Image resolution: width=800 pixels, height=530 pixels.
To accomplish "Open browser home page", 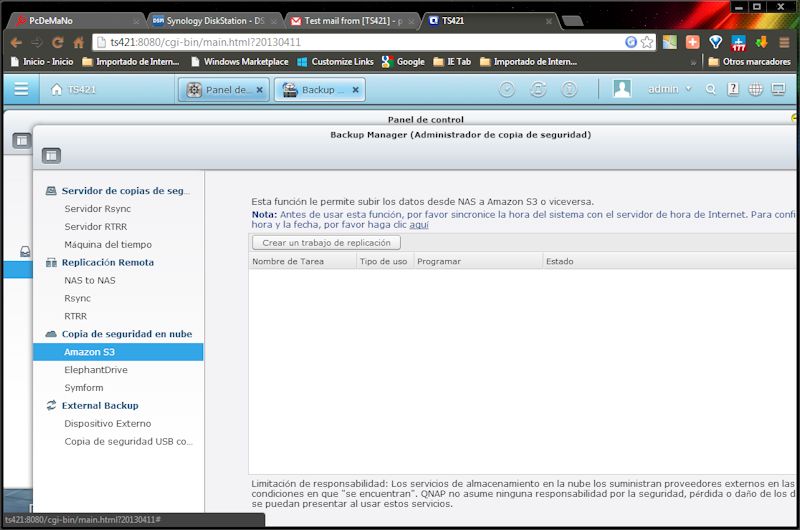I will coord(78,42).
